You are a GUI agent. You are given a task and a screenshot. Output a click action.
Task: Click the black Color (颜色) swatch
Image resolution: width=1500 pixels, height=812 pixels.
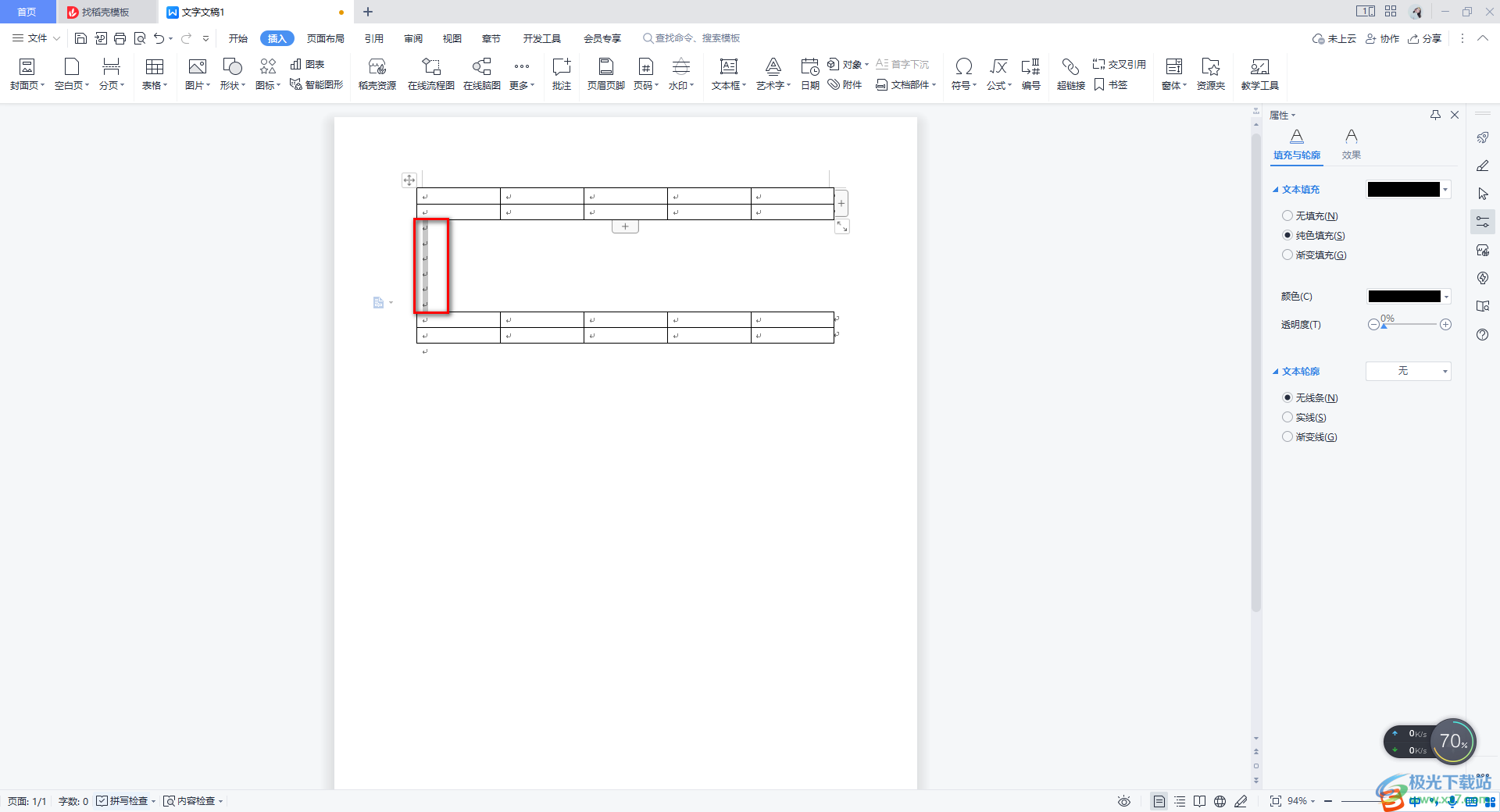[x=1405, y=297]
